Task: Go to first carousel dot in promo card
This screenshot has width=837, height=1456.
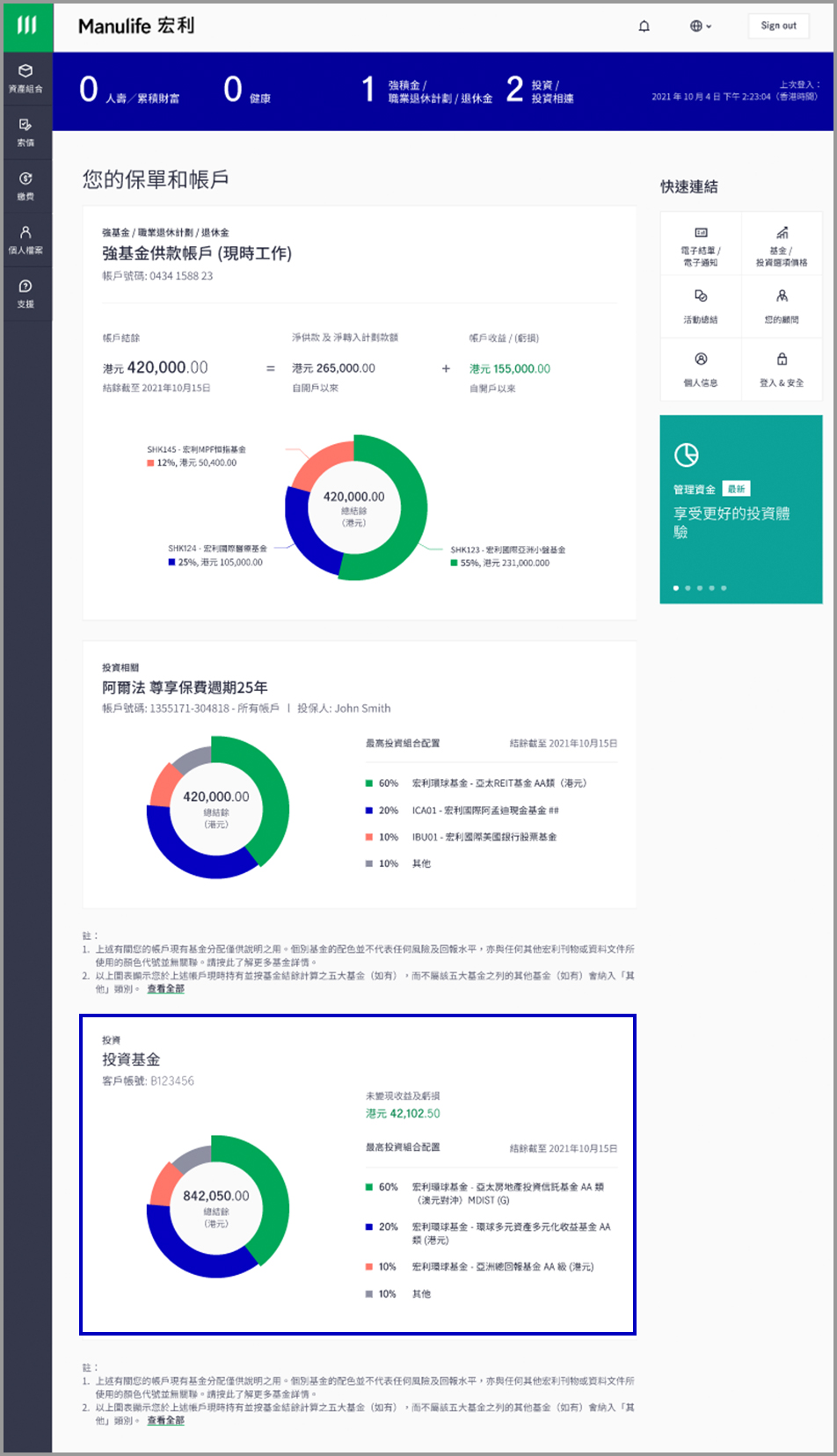Action: click(x=675, y=587)
